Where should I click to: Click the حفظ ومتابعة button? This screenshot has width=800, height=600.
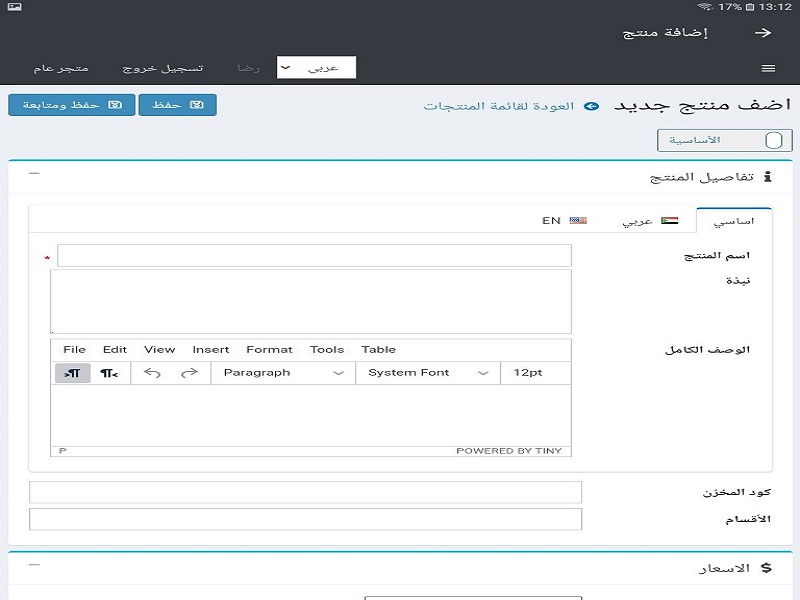point(71,105)
